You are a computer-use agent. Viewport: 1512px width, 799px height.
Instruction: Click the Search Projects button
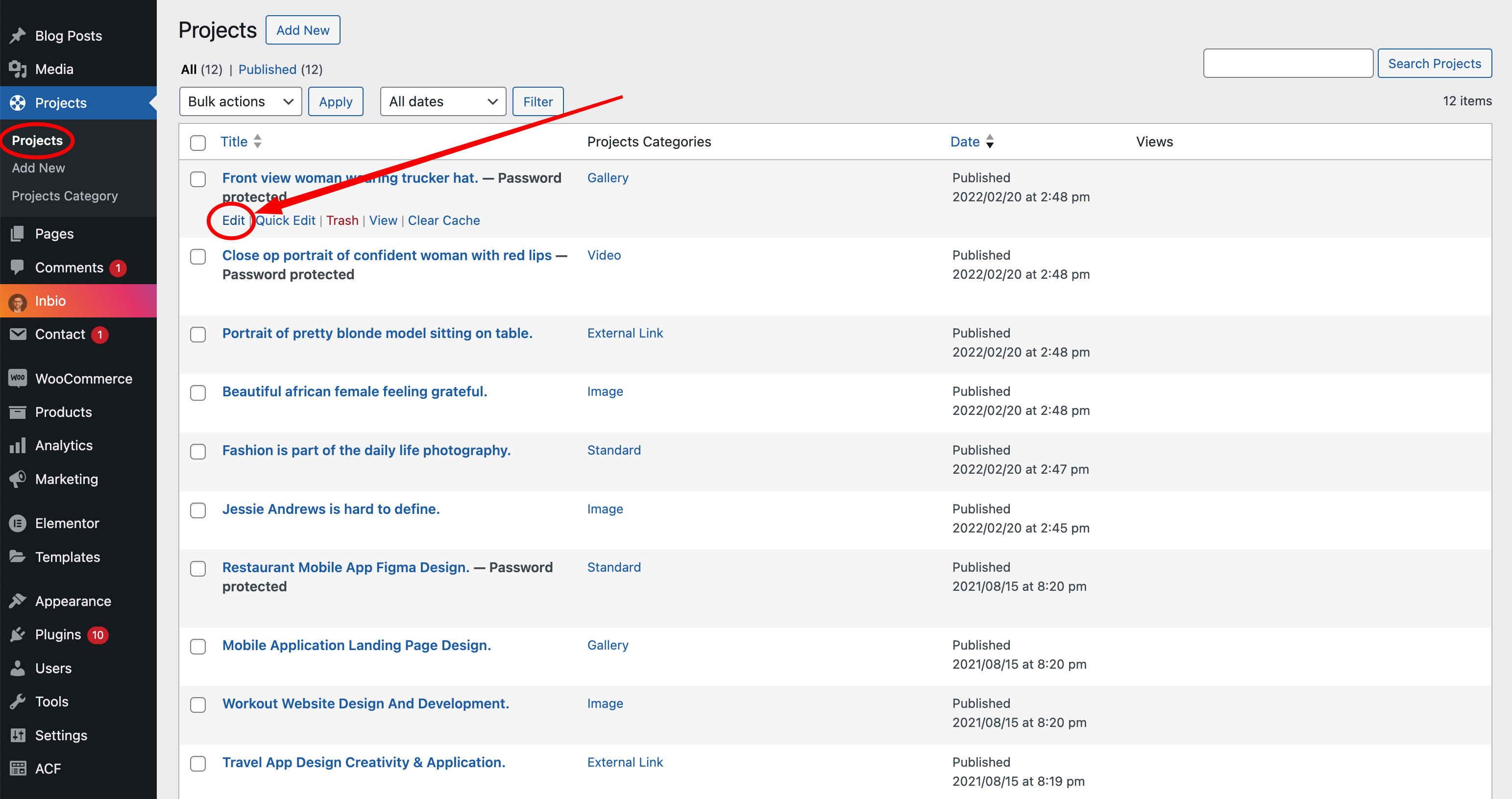tap(1435, 63)
